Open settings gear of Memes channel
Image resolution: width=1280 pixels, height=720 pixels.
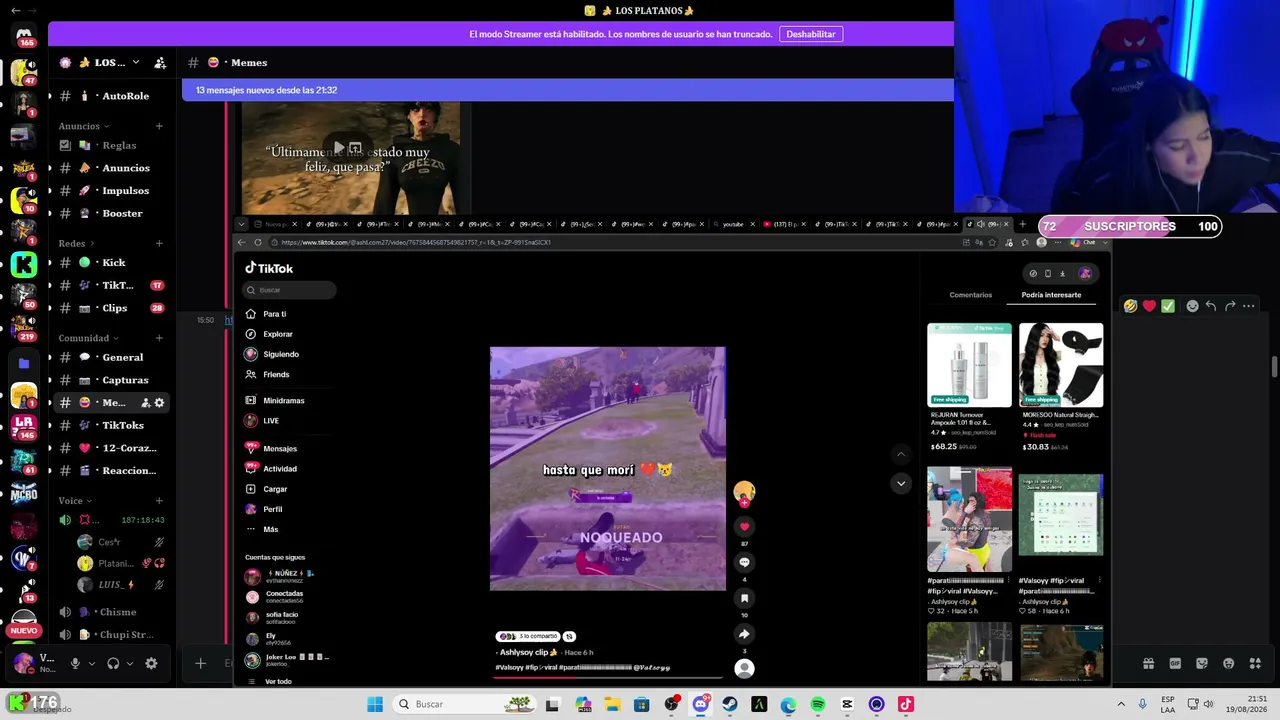[159, 402]
